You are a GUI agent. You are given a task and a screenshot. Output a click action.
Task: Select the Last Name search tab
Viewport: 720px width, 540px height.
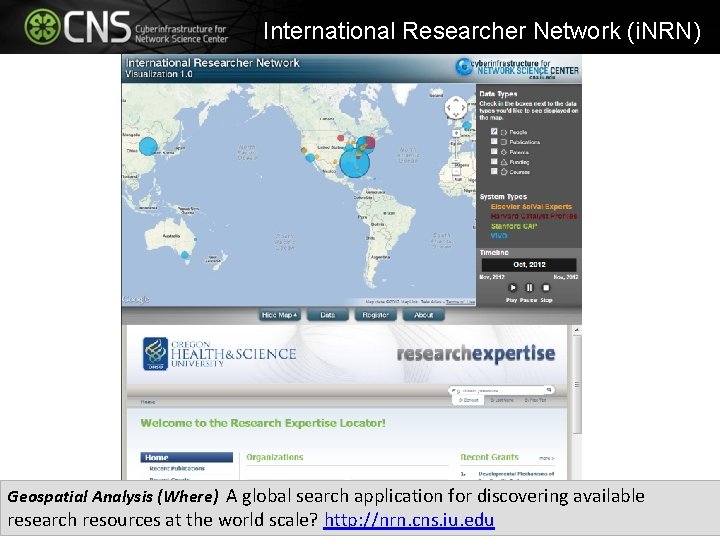coord(502,400)
